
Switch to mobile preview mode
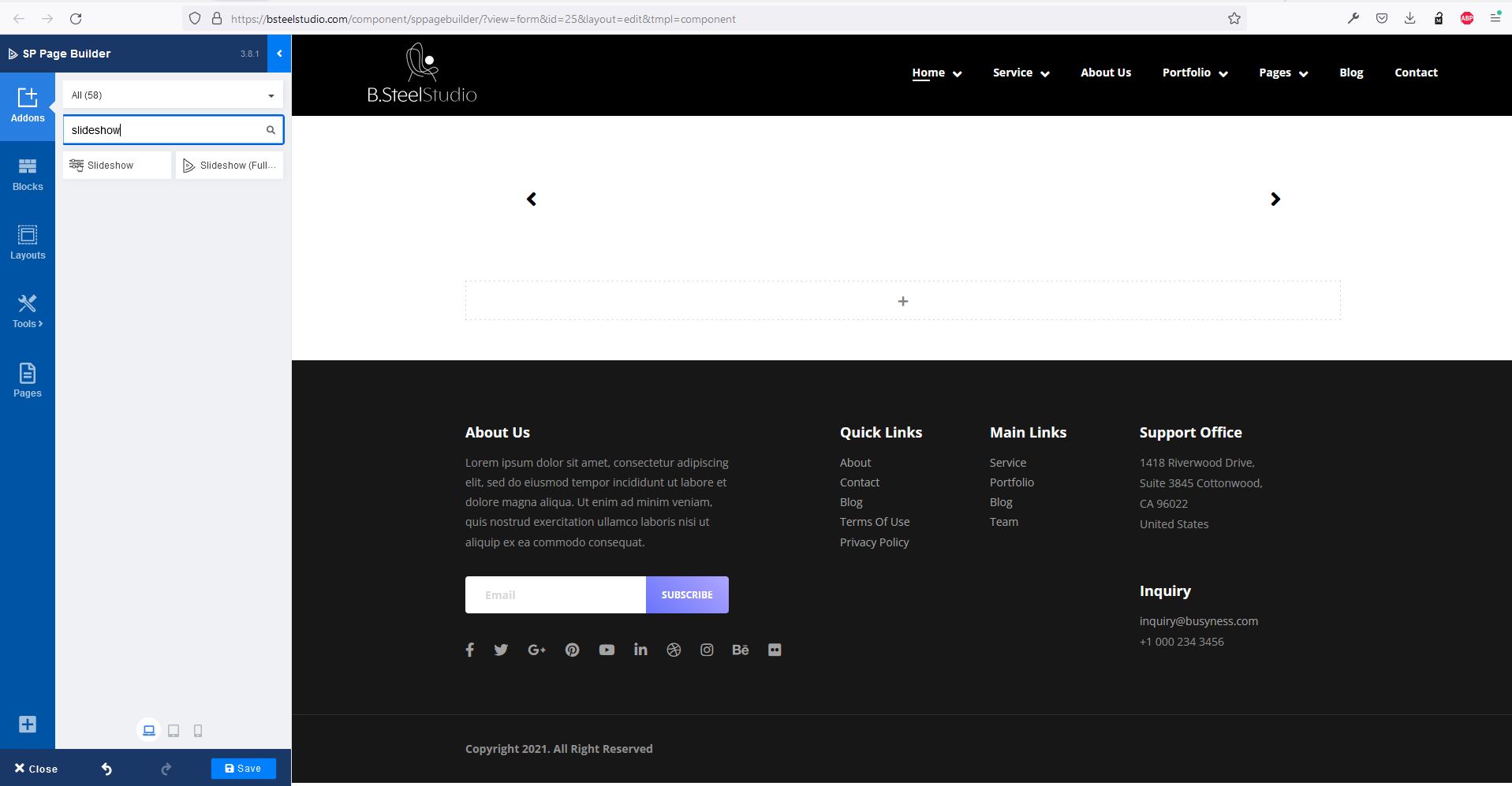[x=198, y=730]
